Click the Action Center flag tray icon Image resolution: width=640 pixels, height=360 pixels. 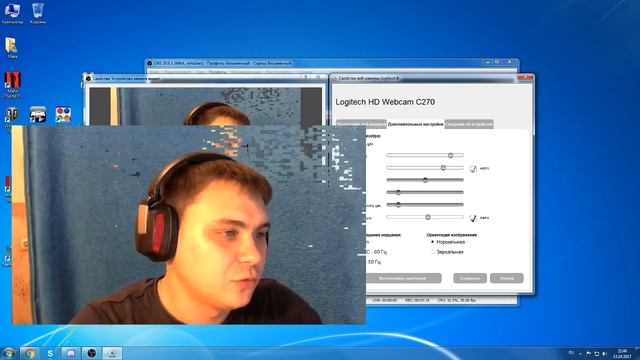pyautogui.click(x=589, y=353)
